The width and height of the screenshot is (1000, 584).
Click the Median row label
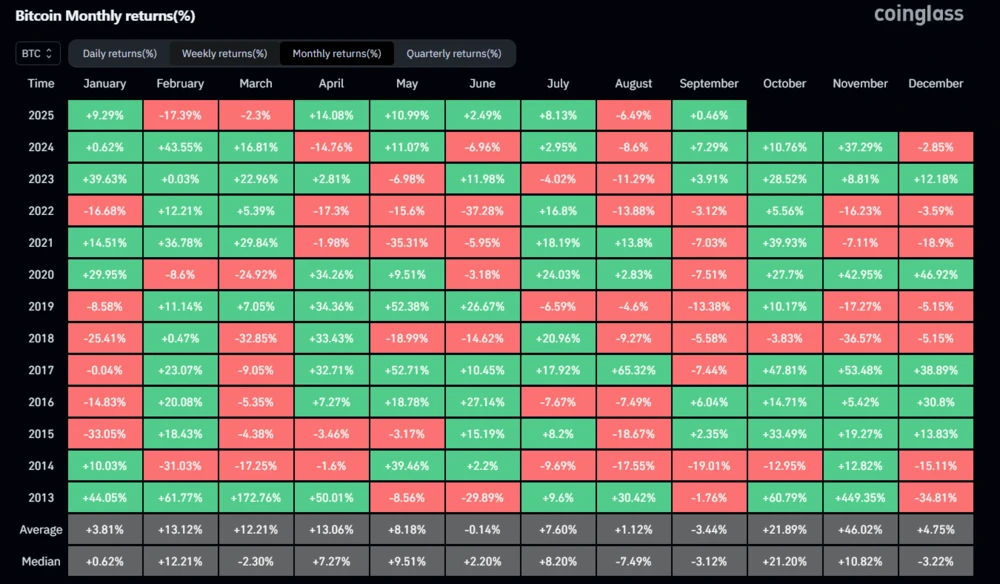[41, 561]
